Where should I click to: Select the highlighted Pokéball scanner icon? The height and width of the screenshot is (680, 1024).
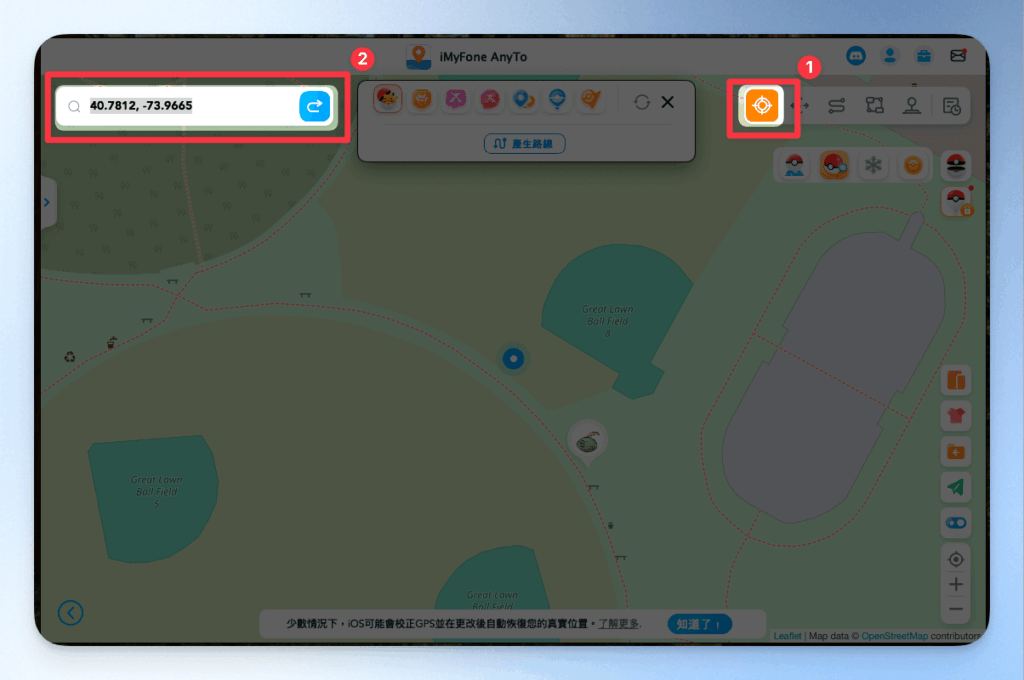pyautogui.click(x=835, y=165)
